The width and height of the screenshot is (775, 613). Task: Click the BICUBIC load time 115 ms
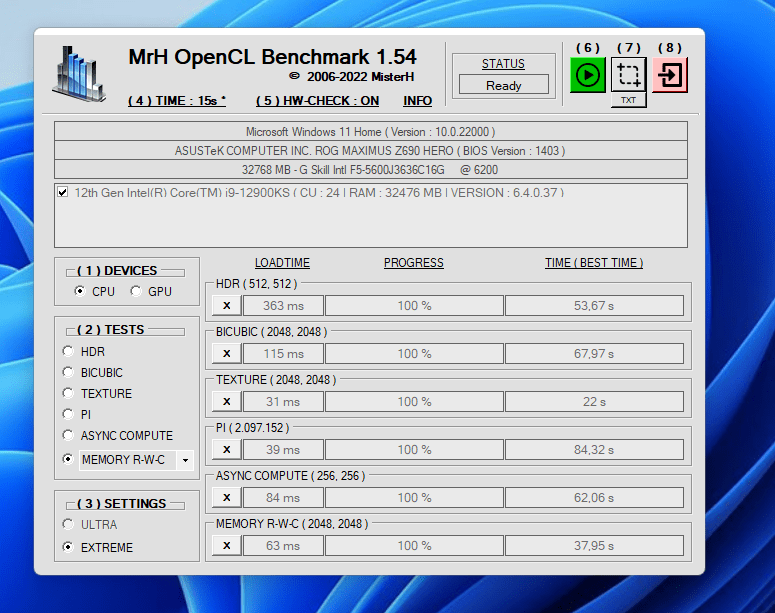283,353
